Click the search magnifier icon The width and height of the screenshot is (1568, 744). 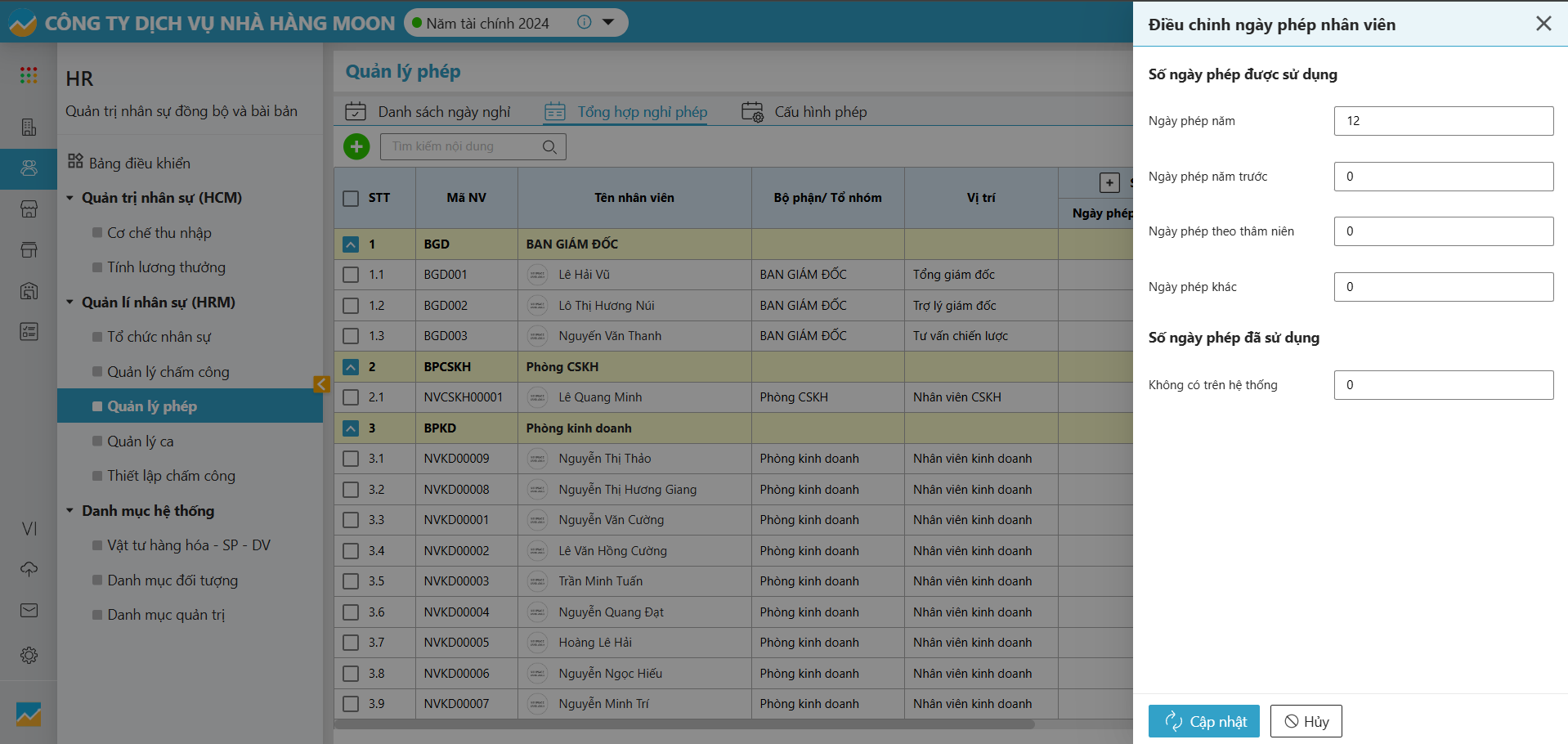pos(549,147)
